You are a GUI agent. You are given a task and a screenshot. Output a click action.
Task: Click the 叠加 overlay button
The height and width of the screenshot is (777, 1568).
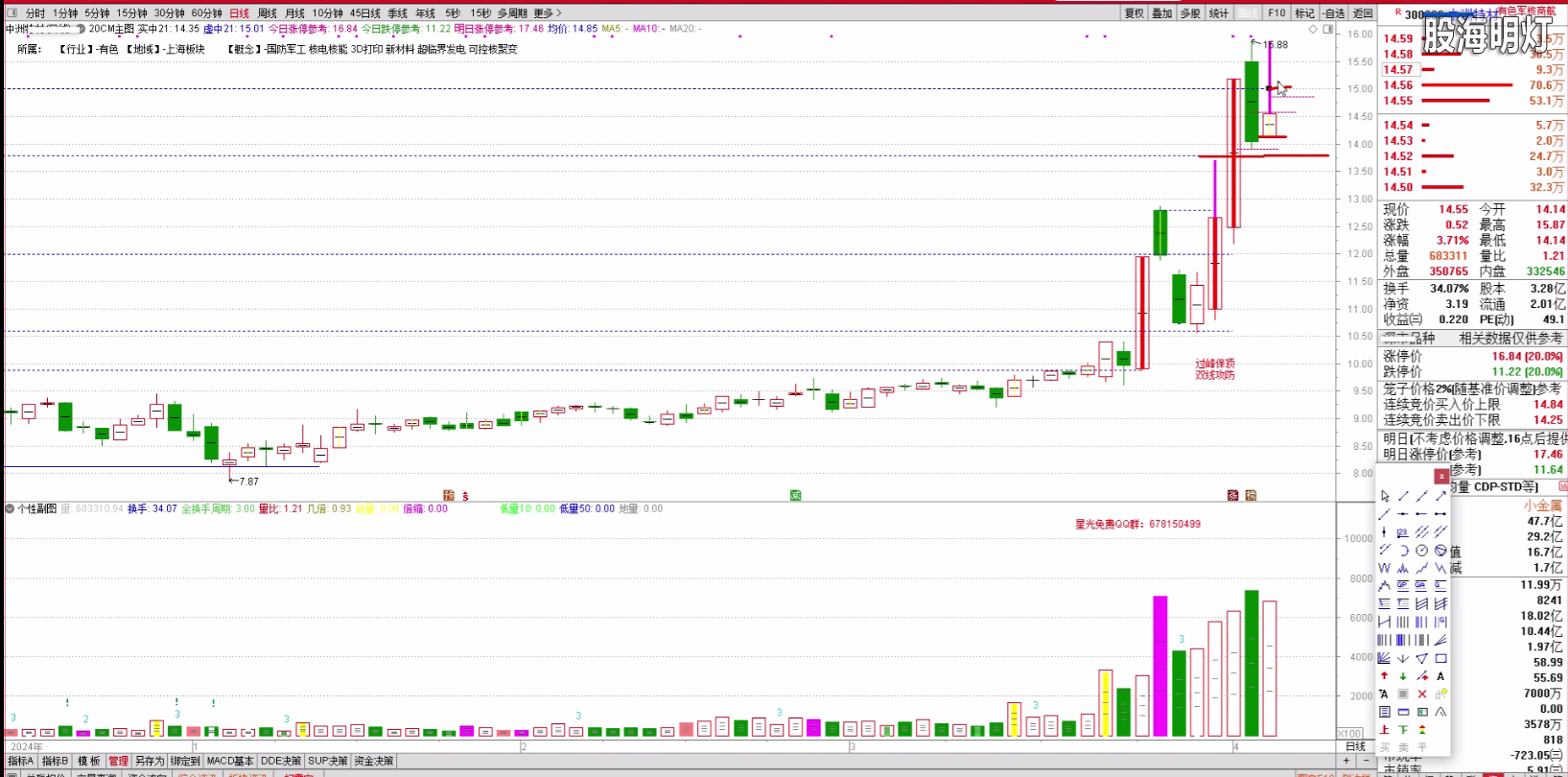1162,13
